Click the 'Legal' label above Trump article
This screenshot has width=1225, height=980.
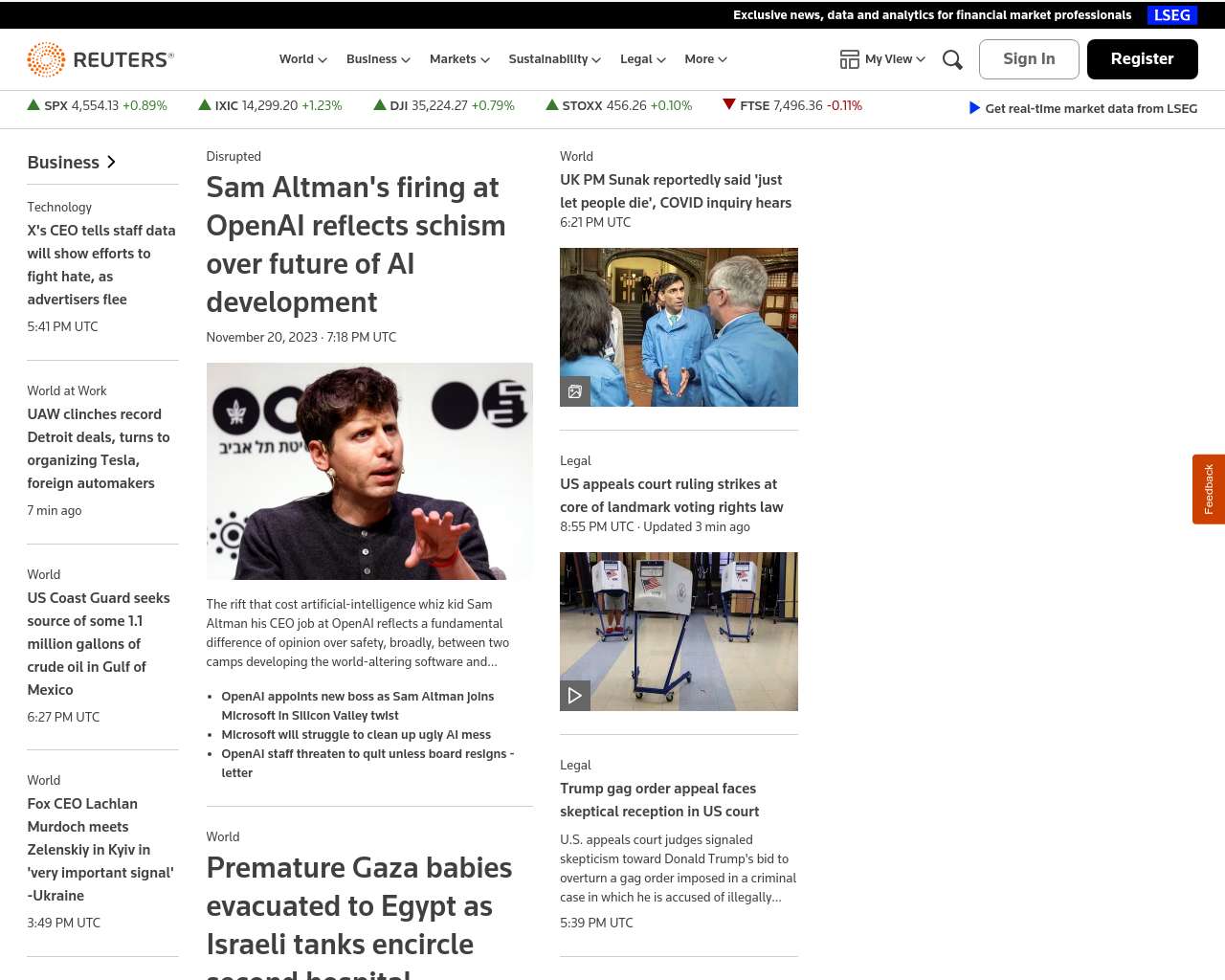[575, 765]
